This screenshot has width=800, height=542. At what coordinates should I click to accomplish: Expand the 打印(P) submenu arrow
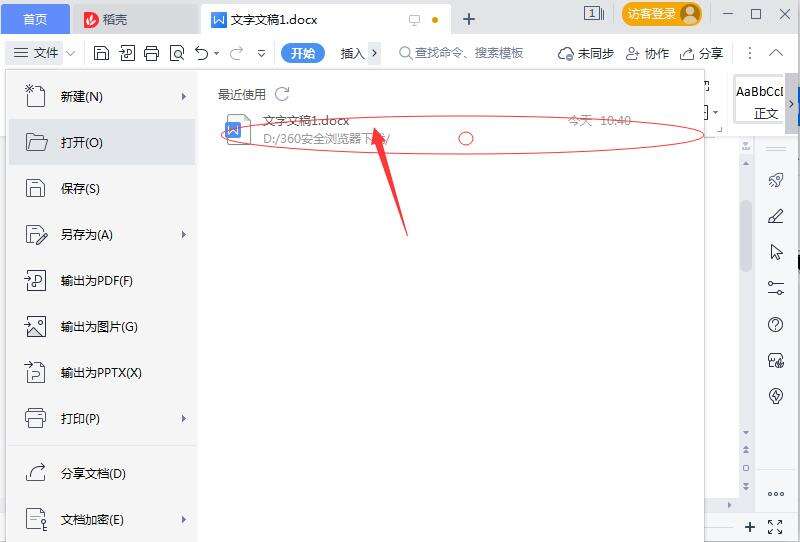(184, 418)
